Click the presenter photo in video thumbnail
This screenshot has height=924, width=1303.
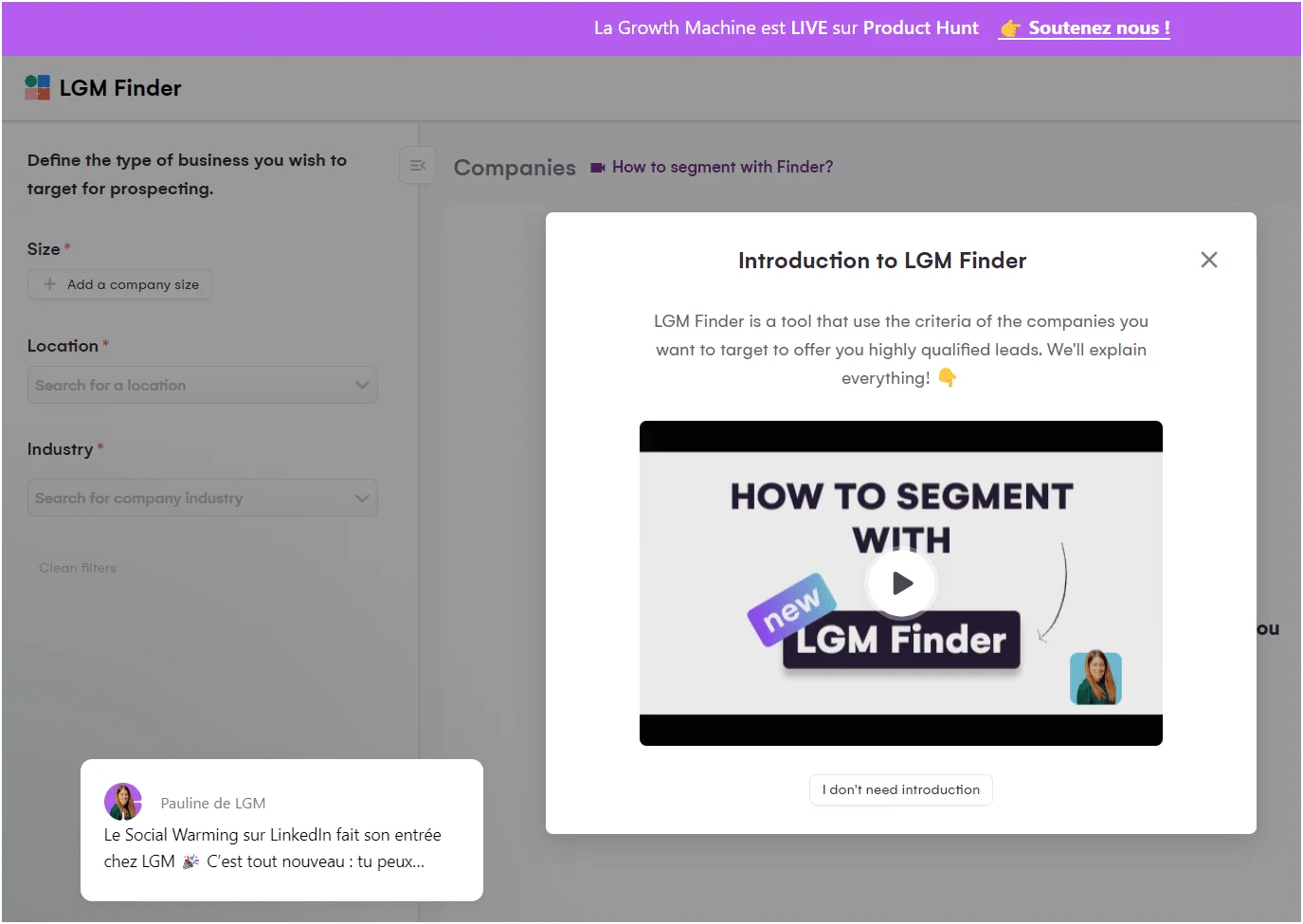(1095, 678)
